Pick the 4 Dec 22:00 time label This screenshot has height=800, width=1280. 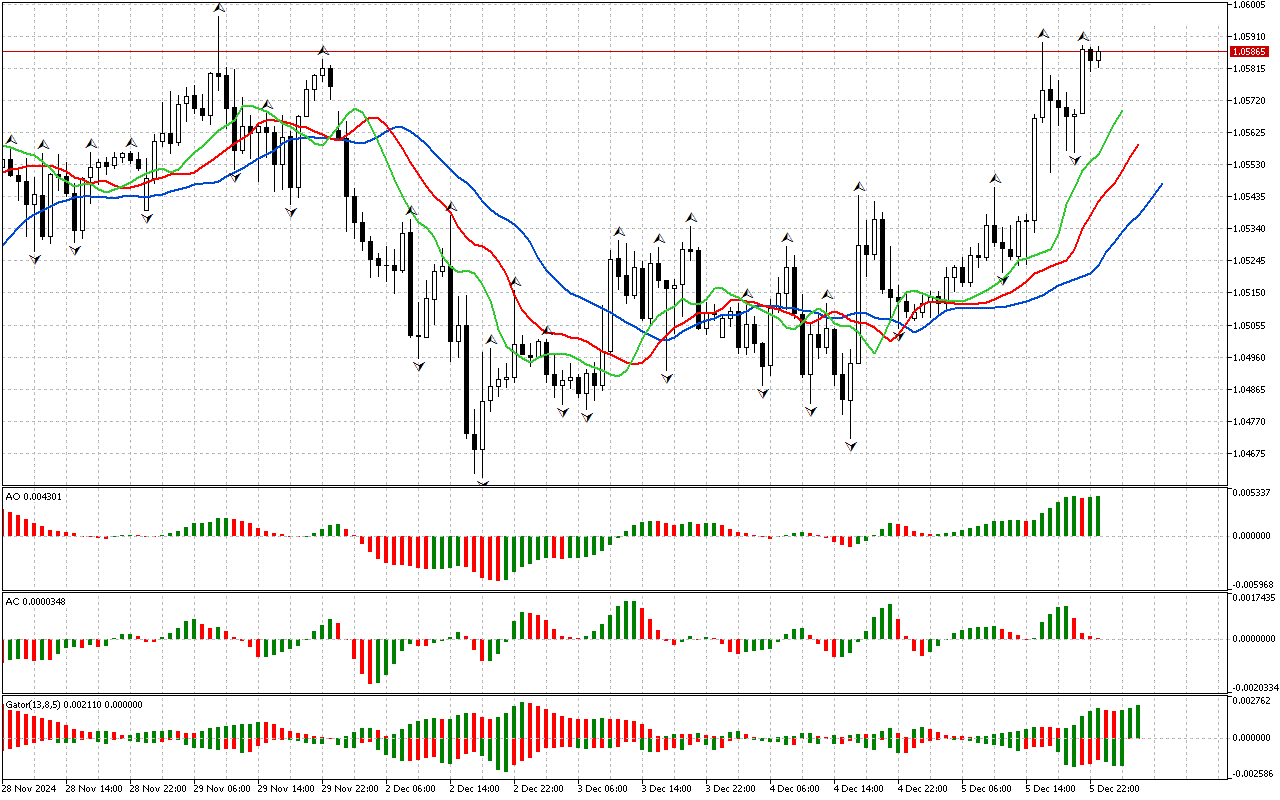(x=922, y=789)
